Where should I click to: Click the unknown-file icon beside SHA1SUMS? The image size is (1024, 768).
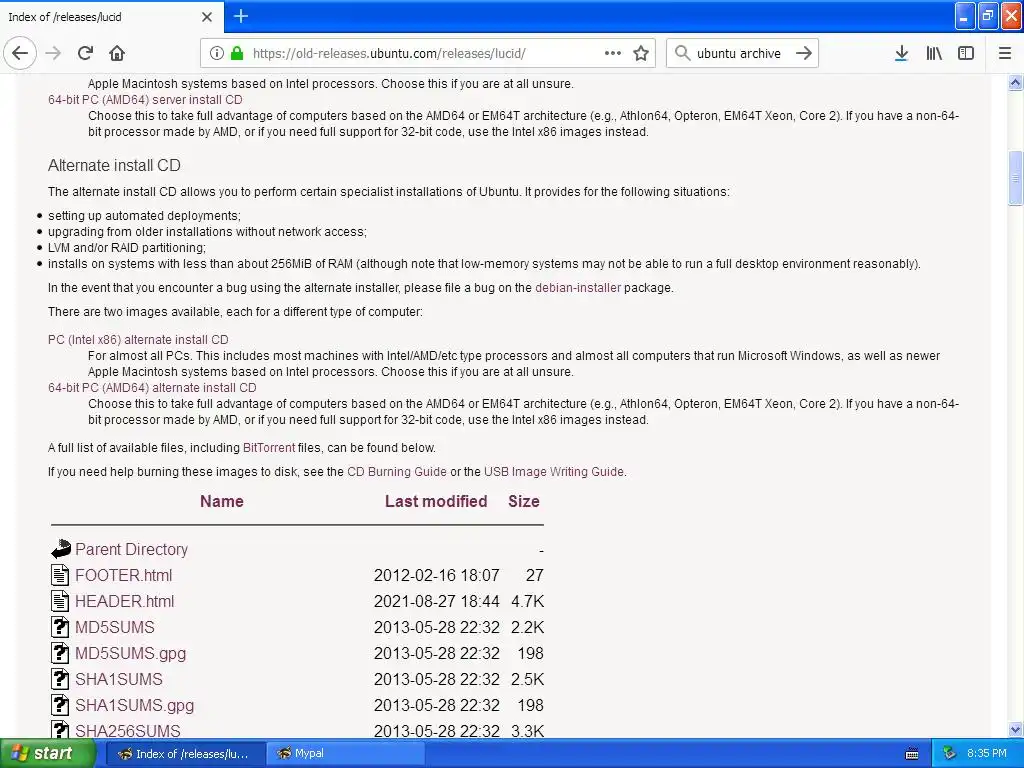pos(59,679)
